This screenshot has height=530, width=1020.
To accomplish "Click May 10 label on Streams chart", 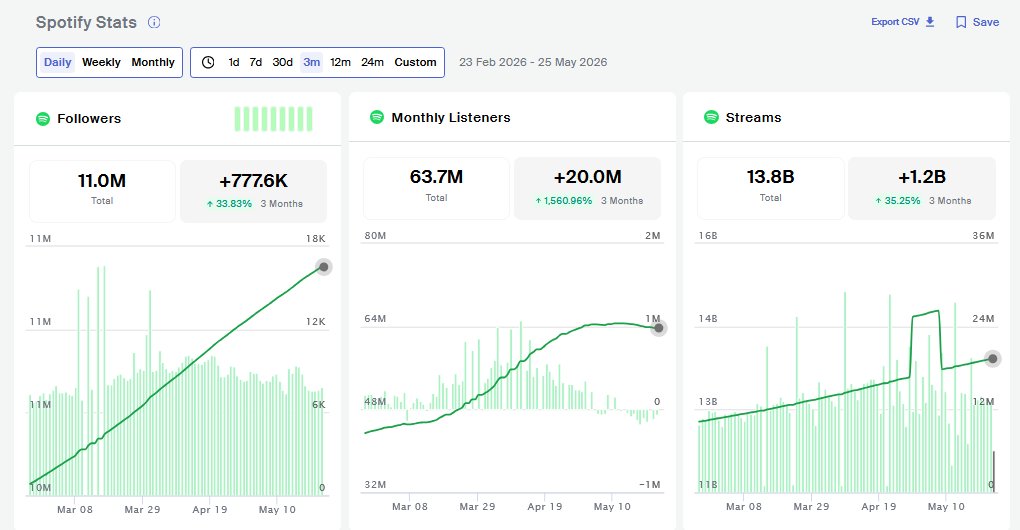I will click(946, 507).
